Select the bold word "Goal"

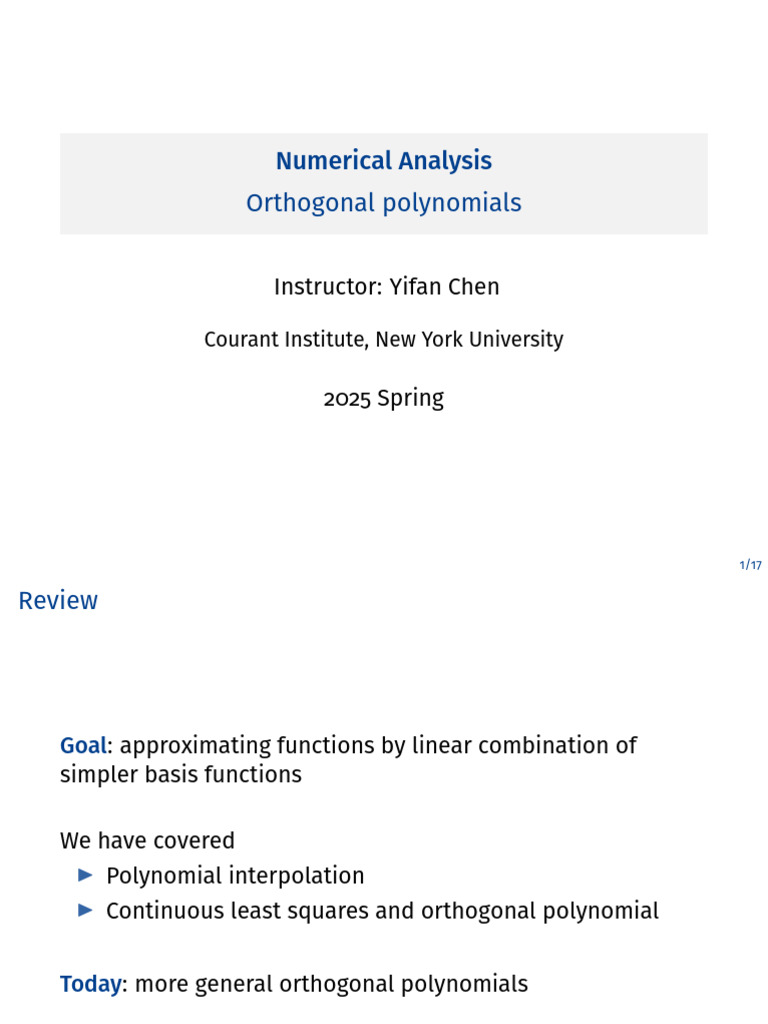click(x=83, y=746)
